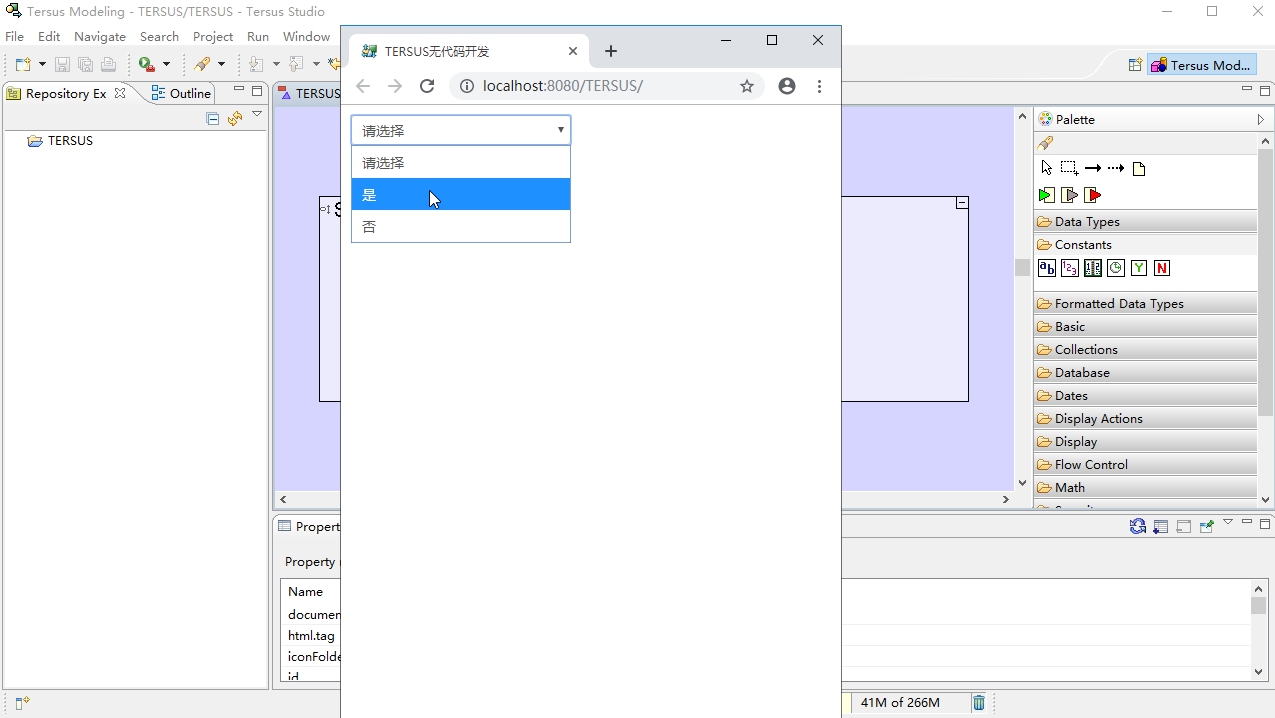Open the 请选择 dropdown box
Viewport: 1275px width, 718px height.
[x=460, y=130]
